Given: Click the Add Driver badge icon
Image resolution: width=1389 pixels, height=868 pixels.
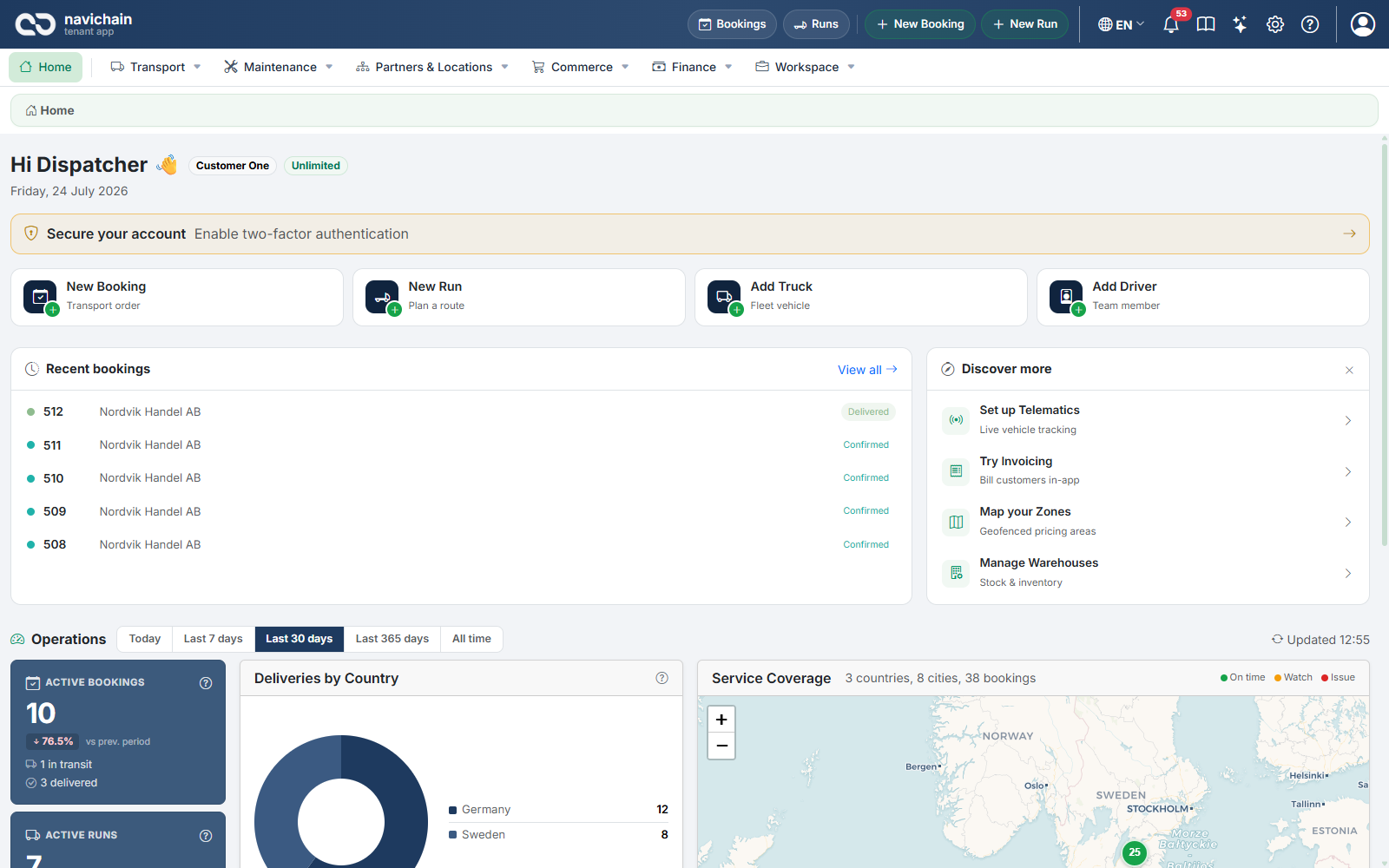Looking at the screenshot, I should pos(1066,297).
